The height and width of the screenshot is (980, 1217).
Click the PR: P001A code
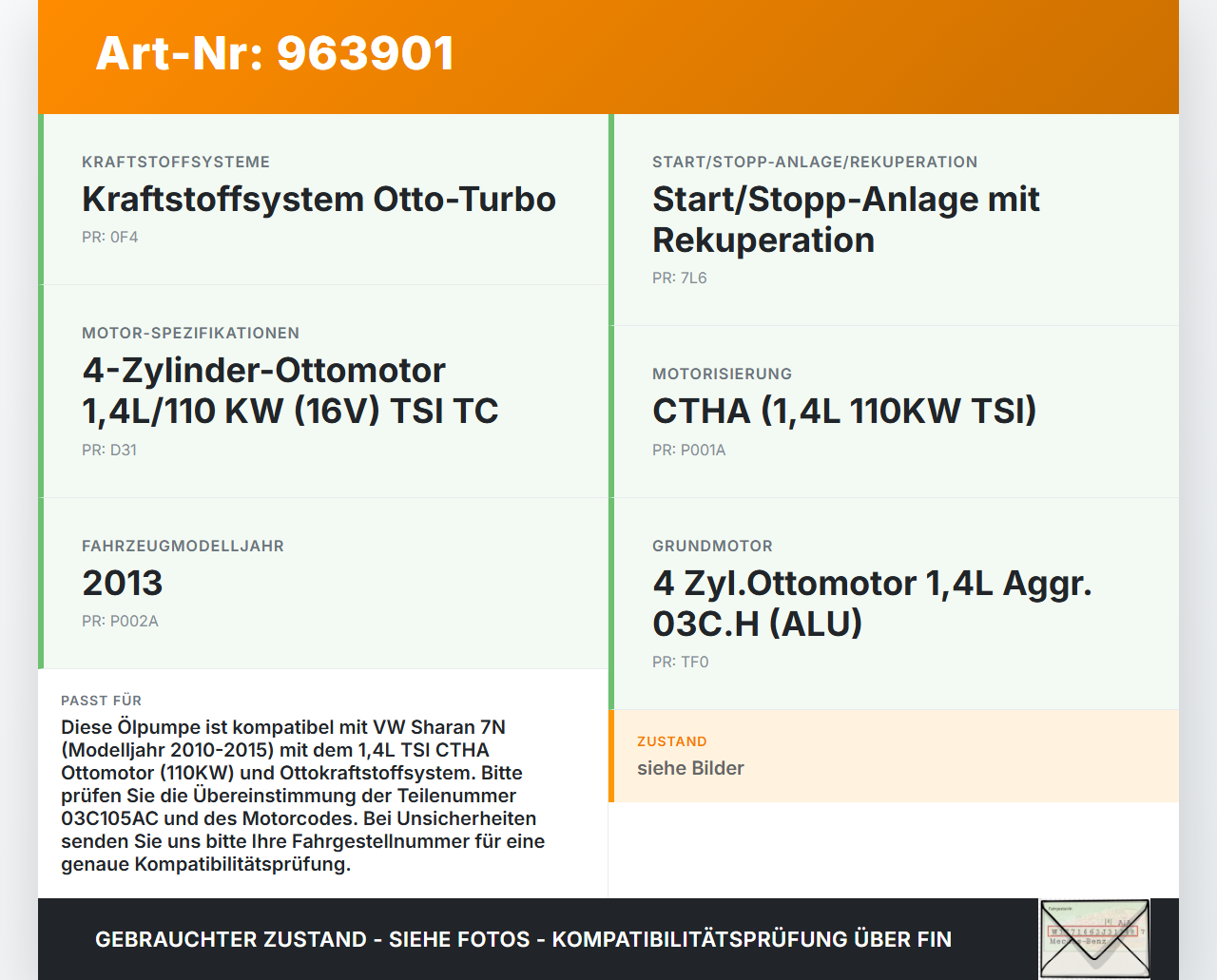click(x=688, y=451)
